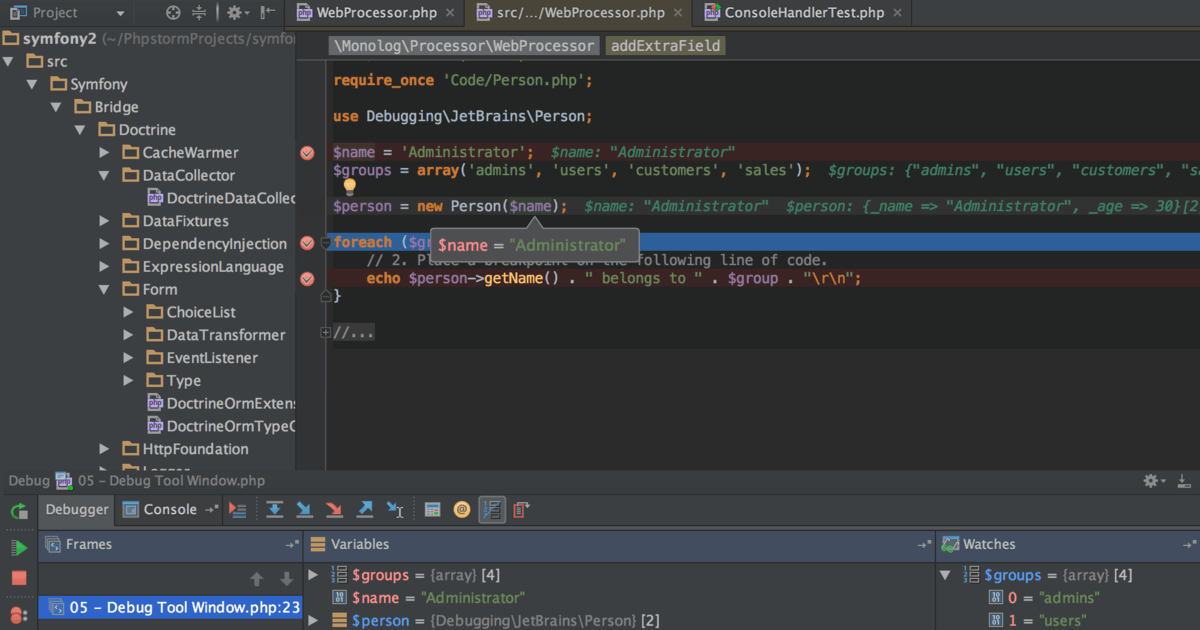This screenshot has width=1200, height=630.
Task: Toggle mute breakpoints in the left sidebar
Action: [x=16, y=614]
